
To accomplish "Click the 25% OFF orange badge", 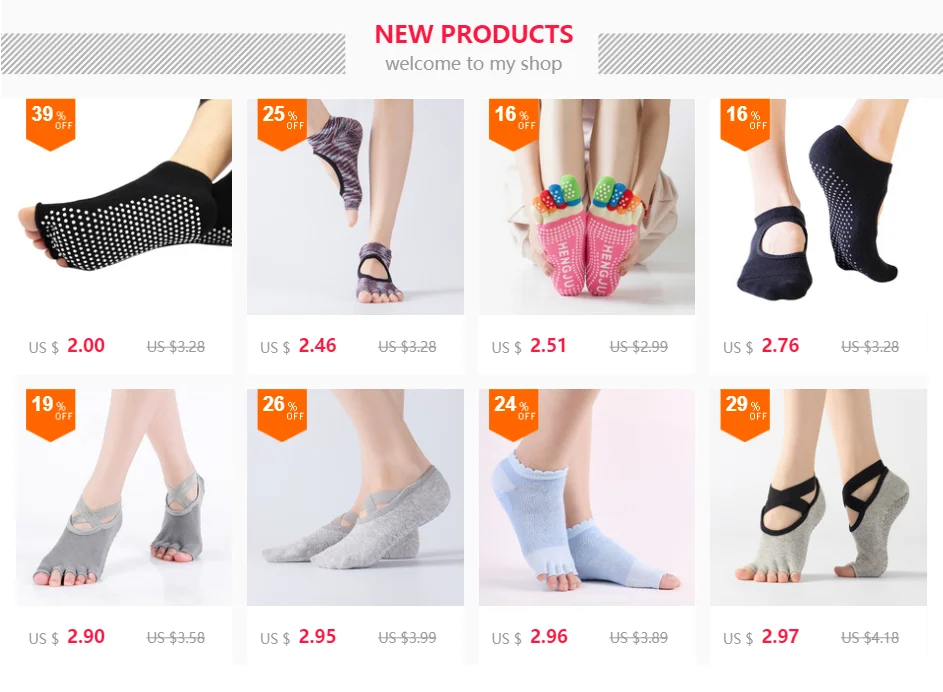I will point(282,124).
